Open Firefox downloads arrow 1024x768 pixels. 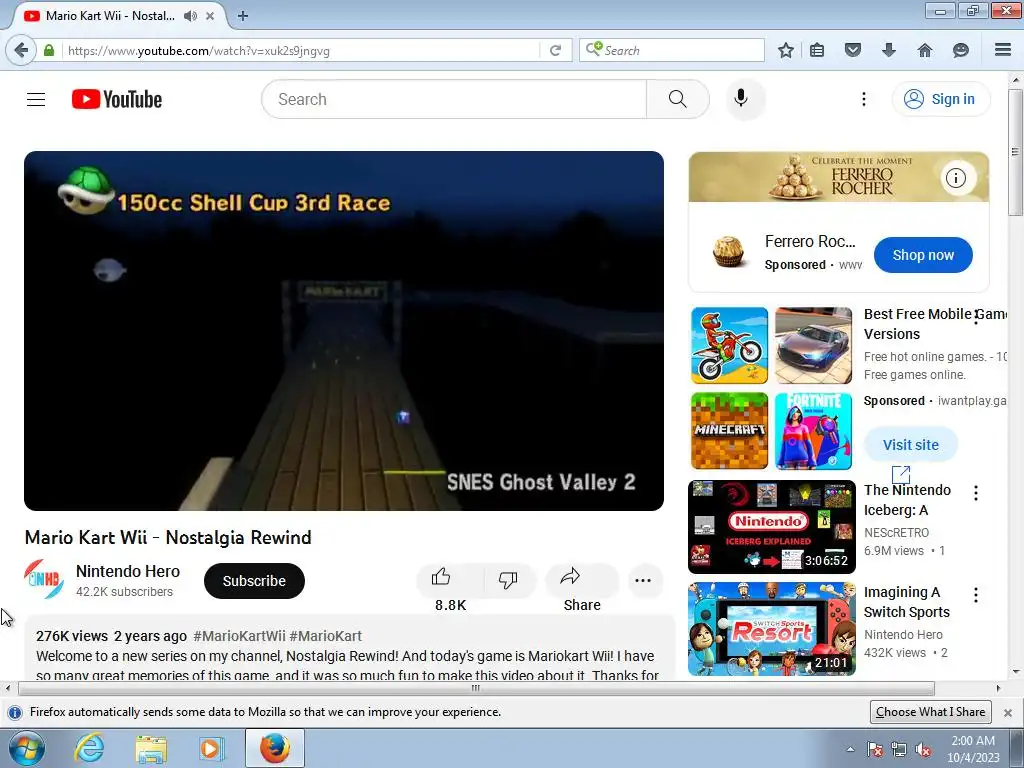(x=888, y=50)
